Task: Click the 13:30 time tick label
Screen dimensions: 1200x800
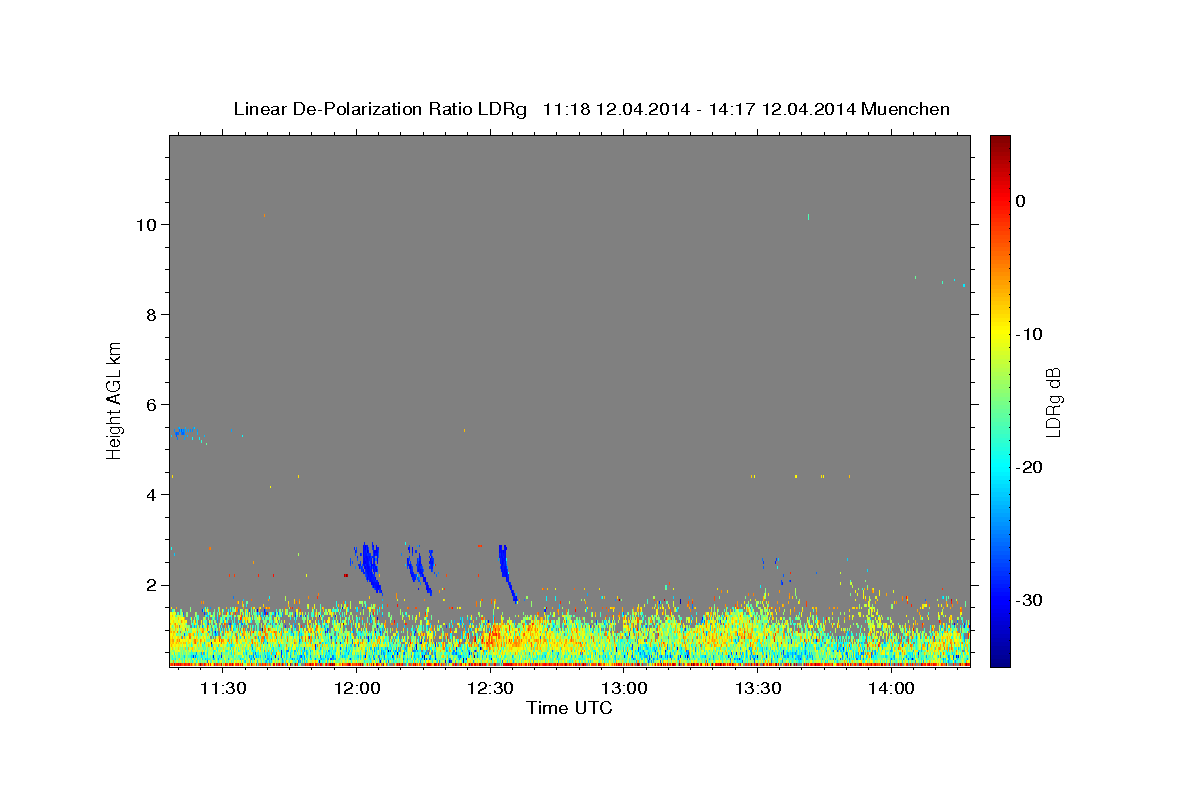Action: pos(757,688)
